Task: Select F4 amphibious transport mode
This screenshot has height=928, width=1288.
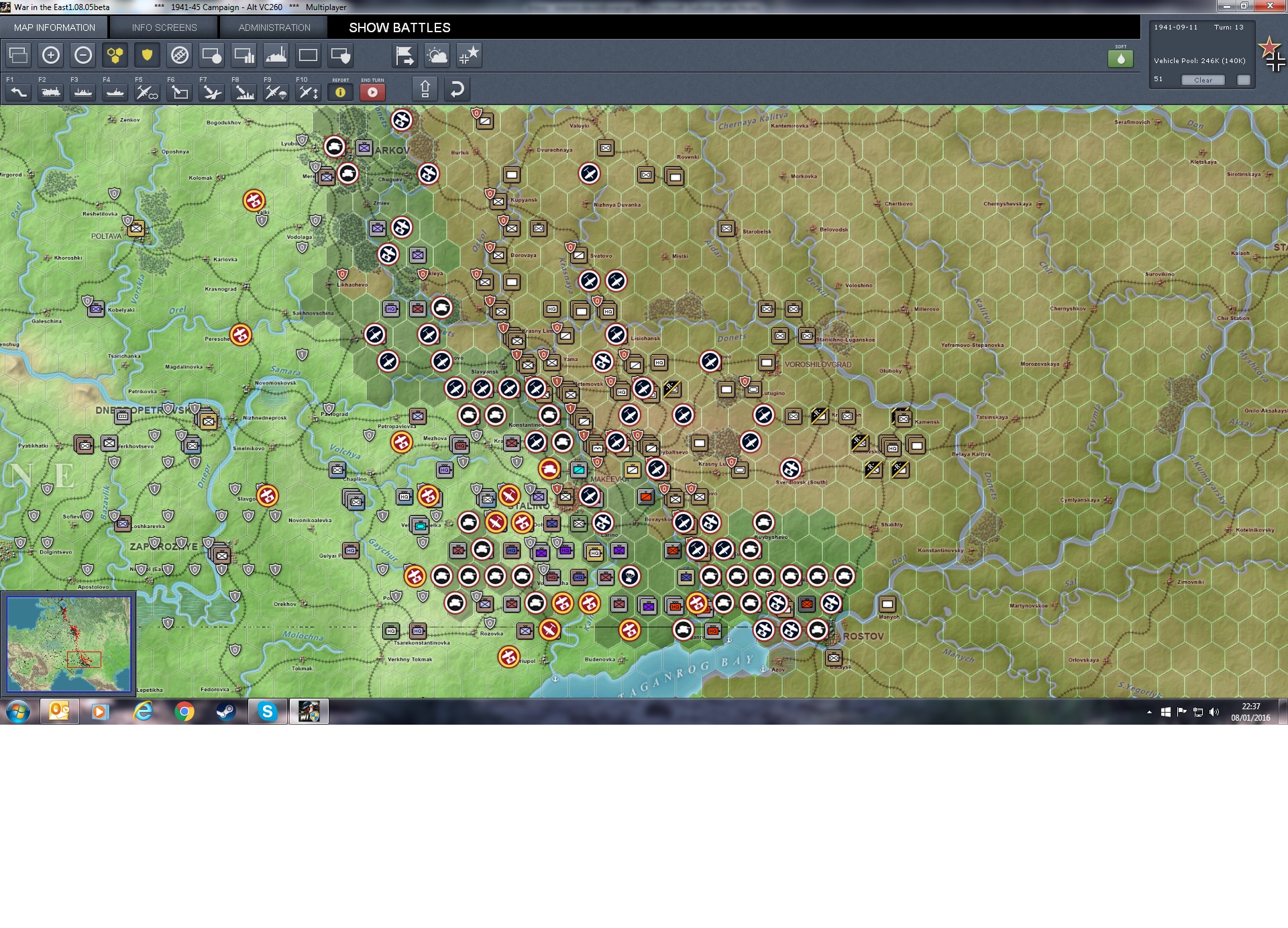Action: point(115,92)
